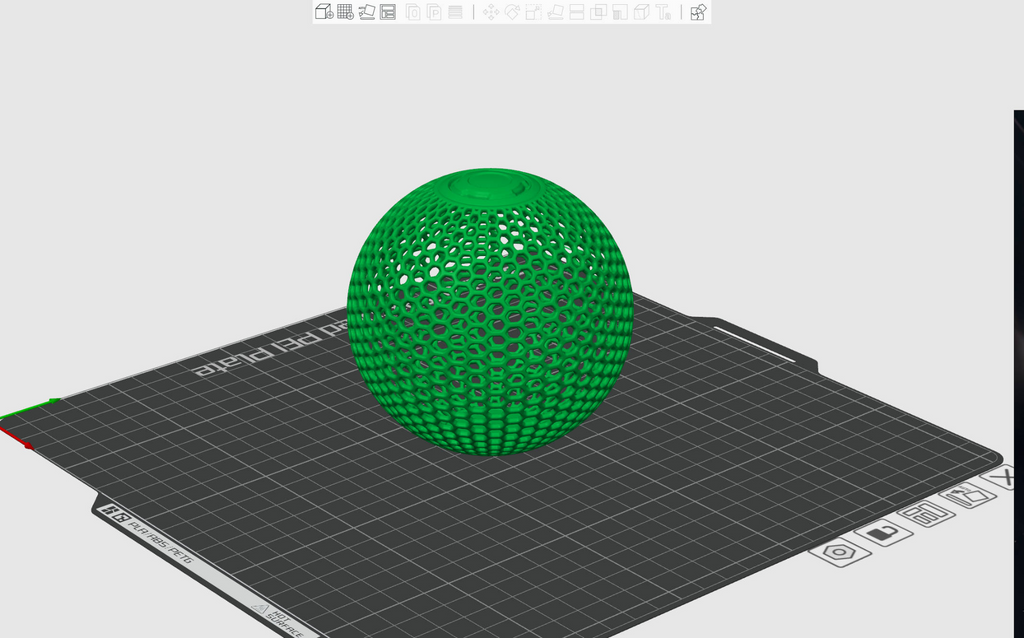Arrange all objects using toolbar icon
1024x638 pixels.
[388, 12]
